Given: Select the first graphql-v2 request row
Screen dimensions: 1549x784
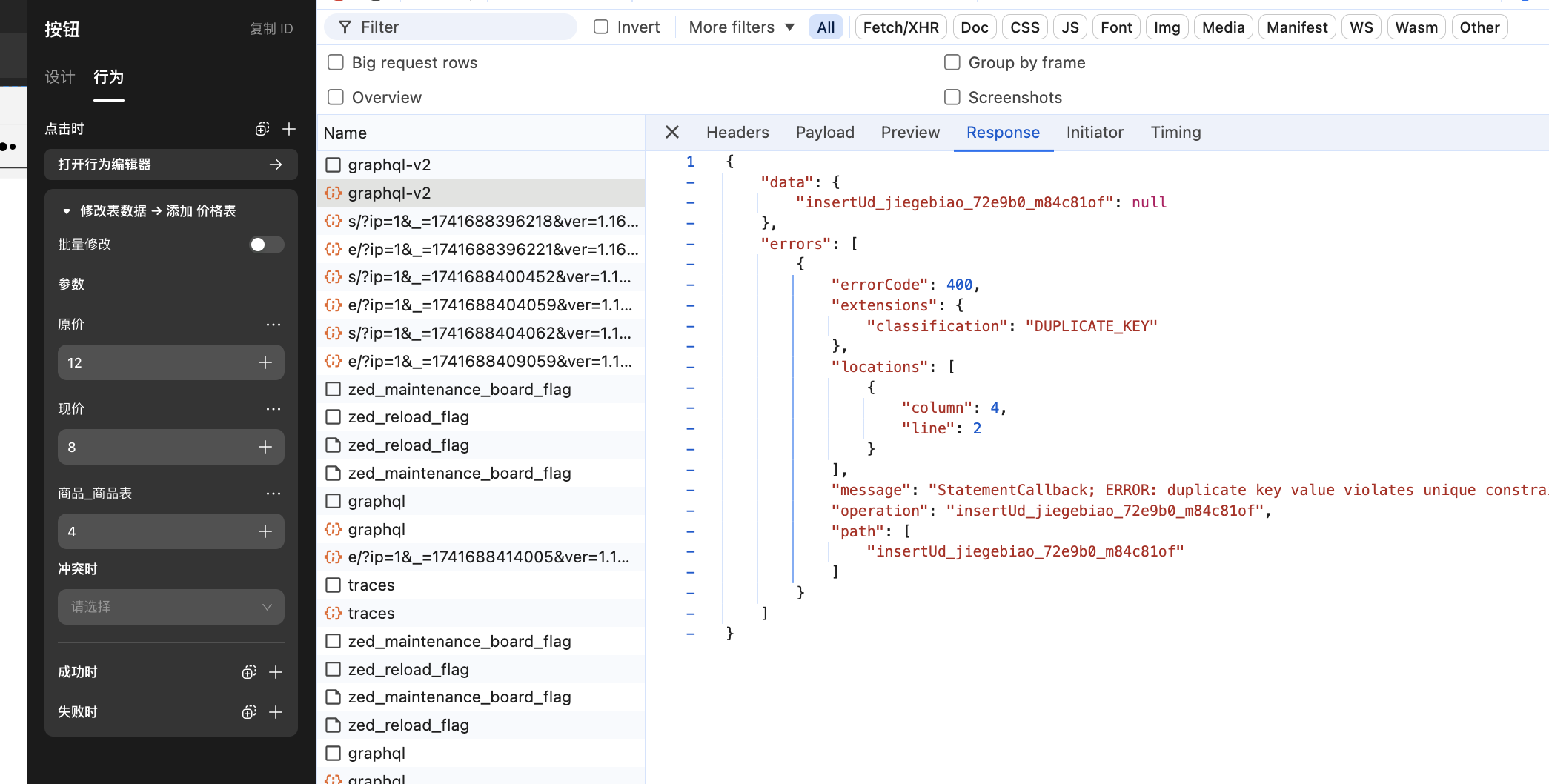Looking at the screenshot, I should [x=481, y=165].
